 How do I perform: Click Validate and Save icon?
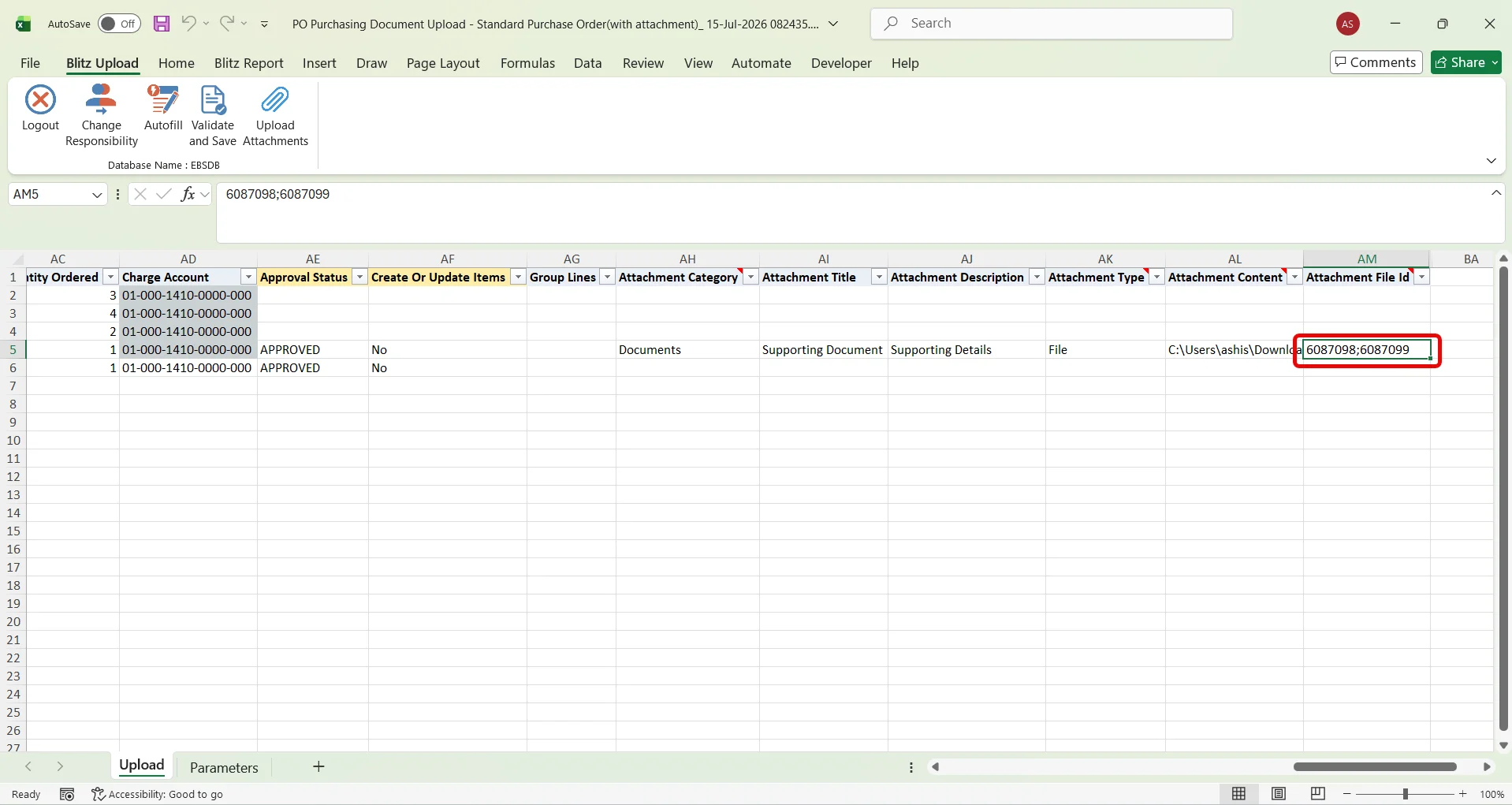[x=213, y=100]
